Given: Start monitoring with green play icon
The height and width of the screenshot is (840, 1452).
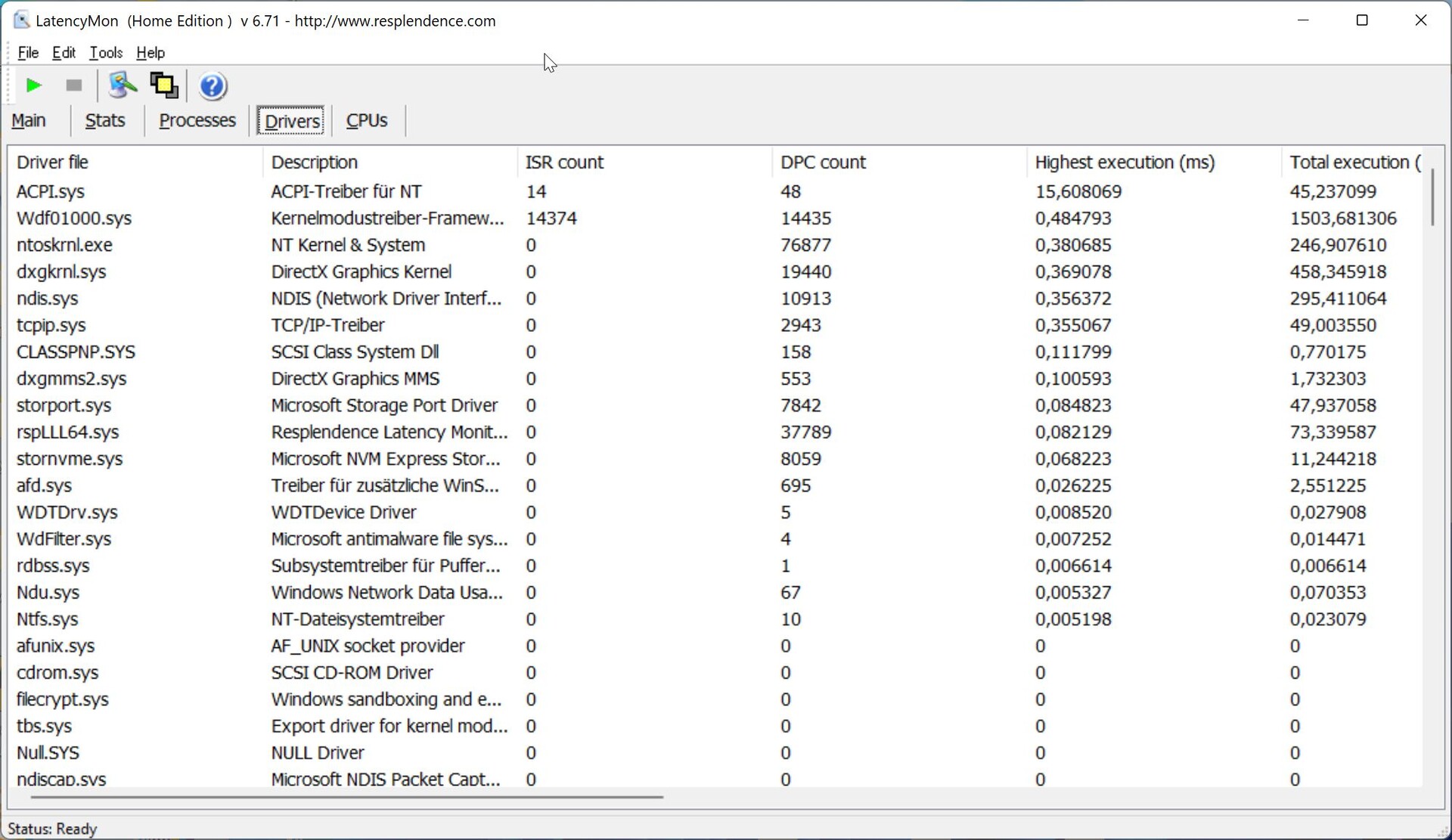Looking at the screenshot, I should coord(33,85).
